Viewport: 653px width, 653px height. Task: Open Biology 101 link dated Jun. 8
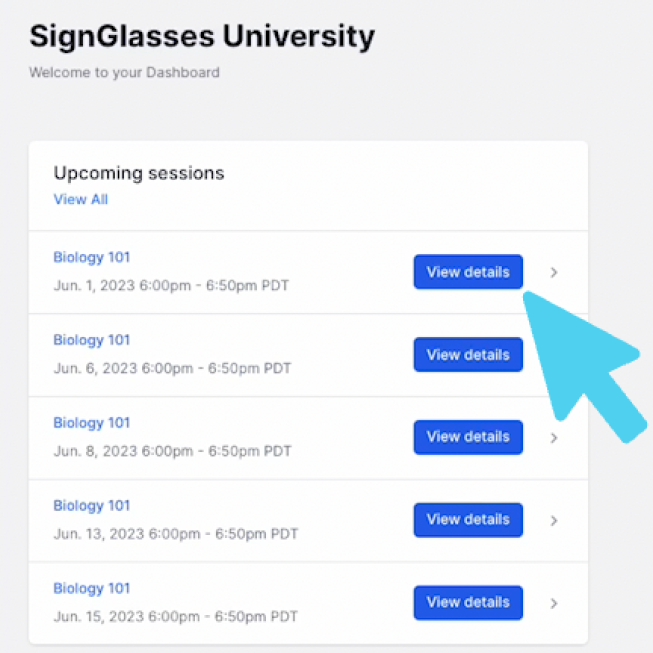click(x=92, y=423)
